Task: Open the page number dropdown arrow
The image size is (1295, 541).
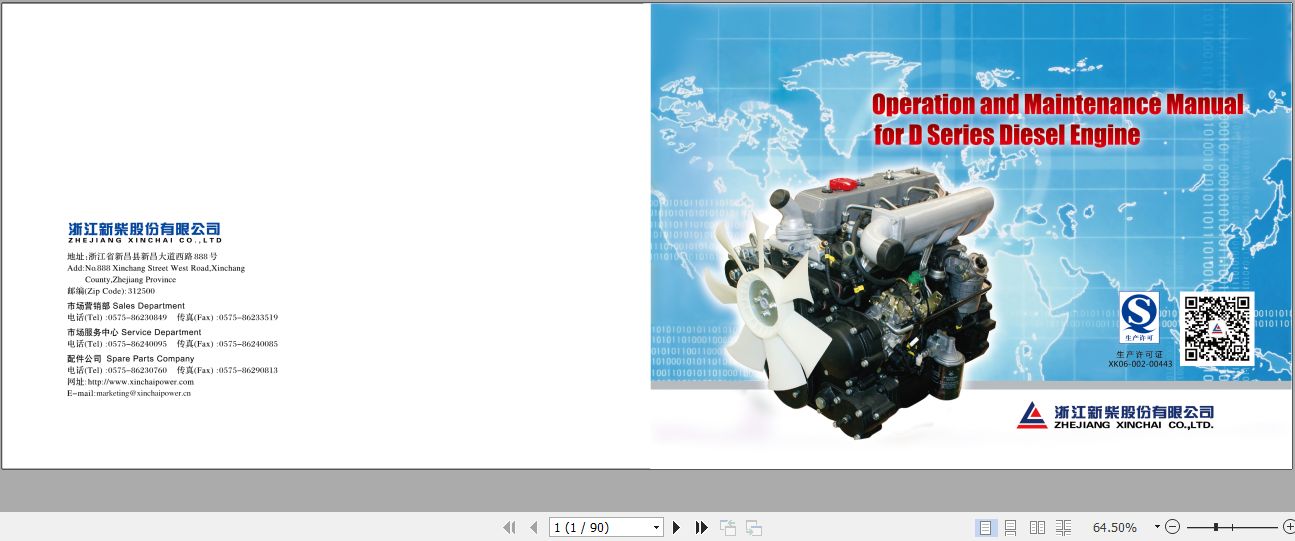Action: coord(656,527)
